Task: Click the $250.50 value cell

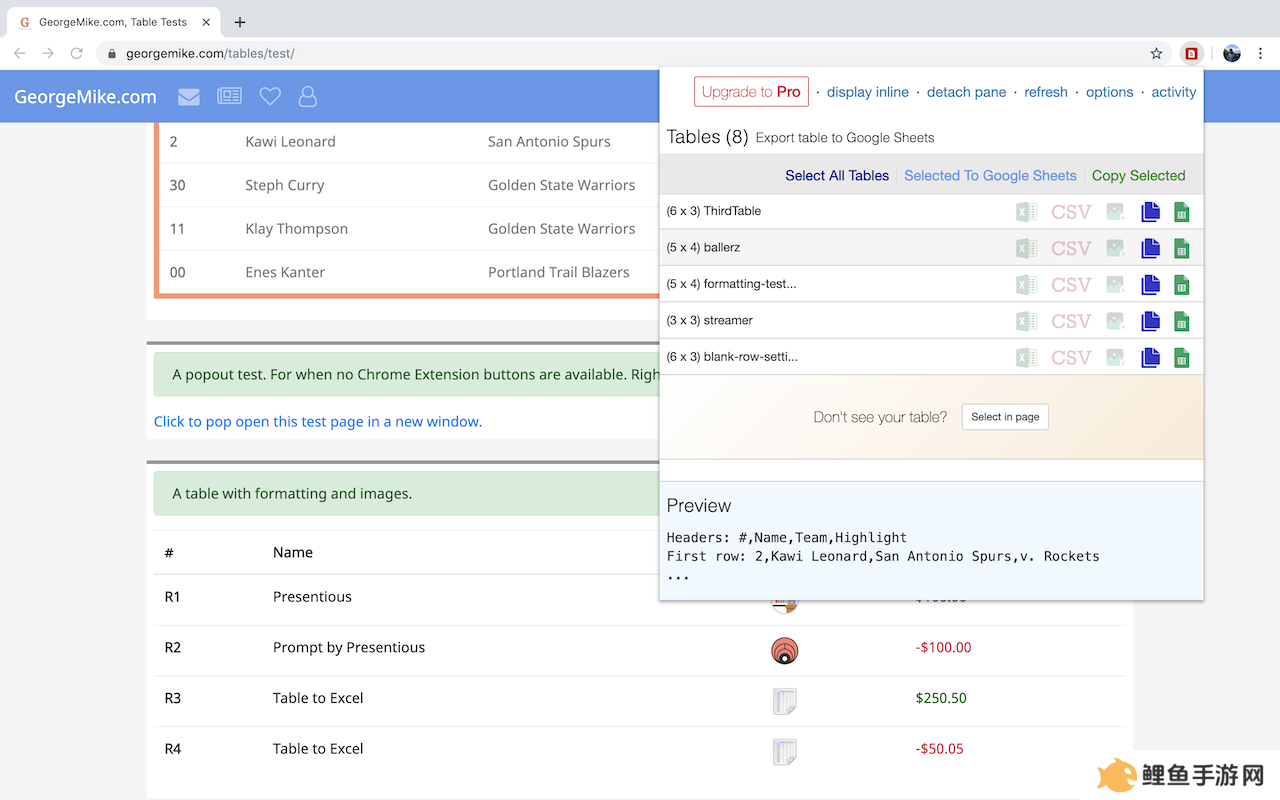Action: [941, 698]
